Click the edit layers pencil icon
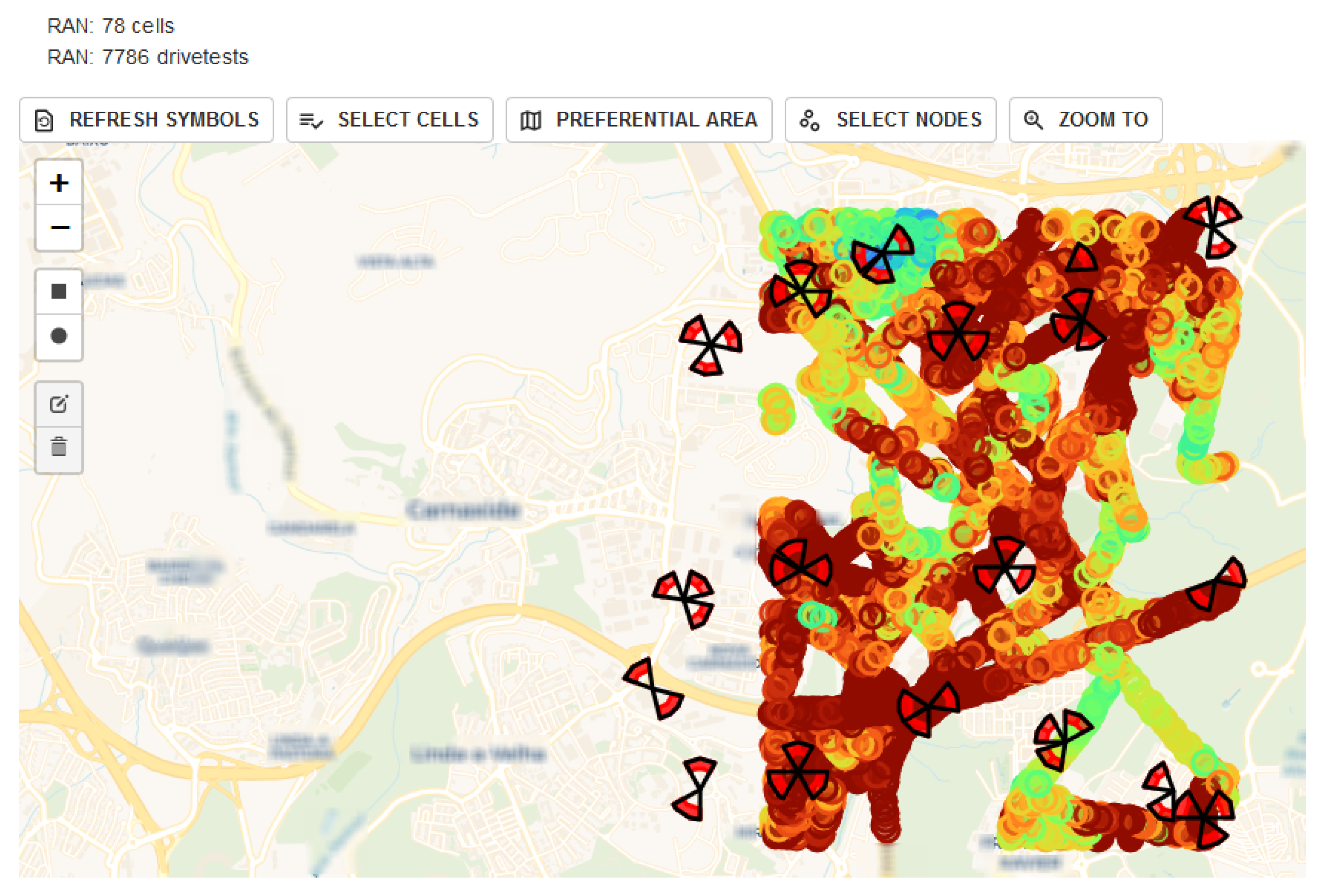This screenshot has width=1325, height=896. pyautogui.click(x=59, y=404)
